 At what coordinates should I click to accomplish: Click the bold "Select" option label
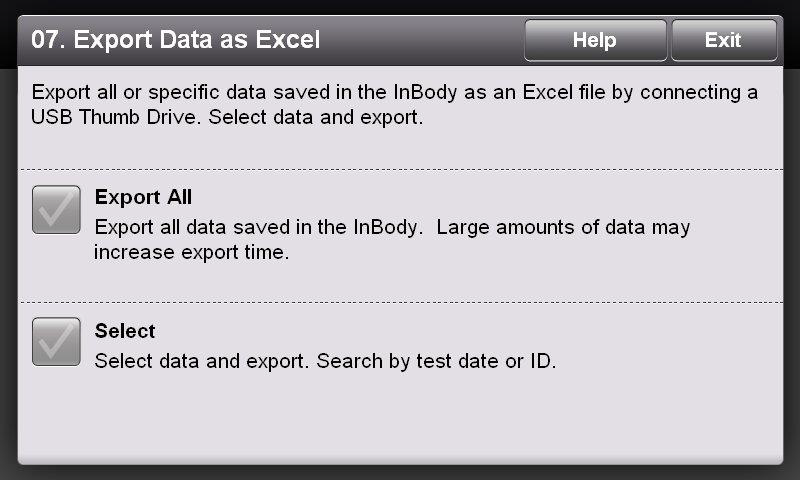click(125, 331)
